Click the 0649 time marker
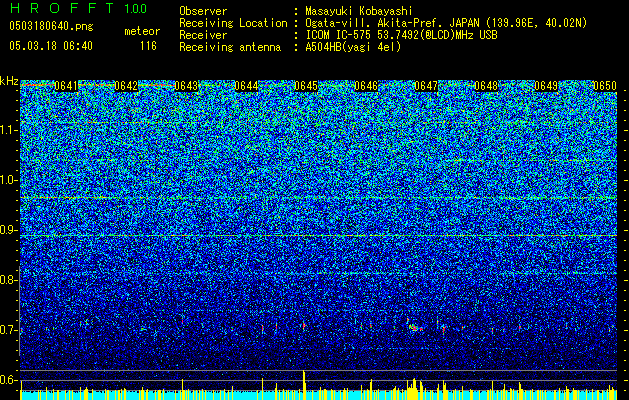Image resolution: width=629 pixels, height=400 pixels. [x=546, y=86]
